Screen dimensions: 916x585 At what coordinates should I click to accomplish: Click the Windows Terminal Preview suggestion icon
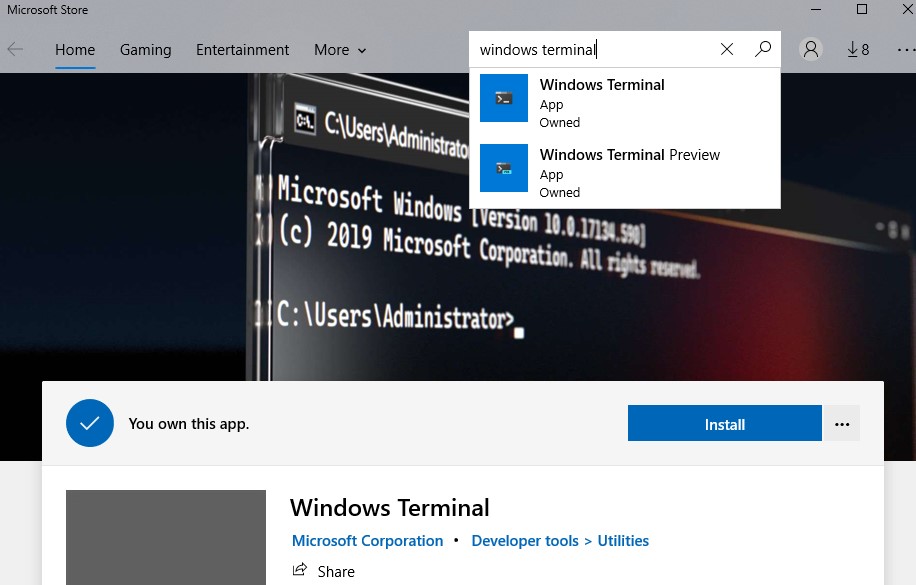click(x=504, y=168)
